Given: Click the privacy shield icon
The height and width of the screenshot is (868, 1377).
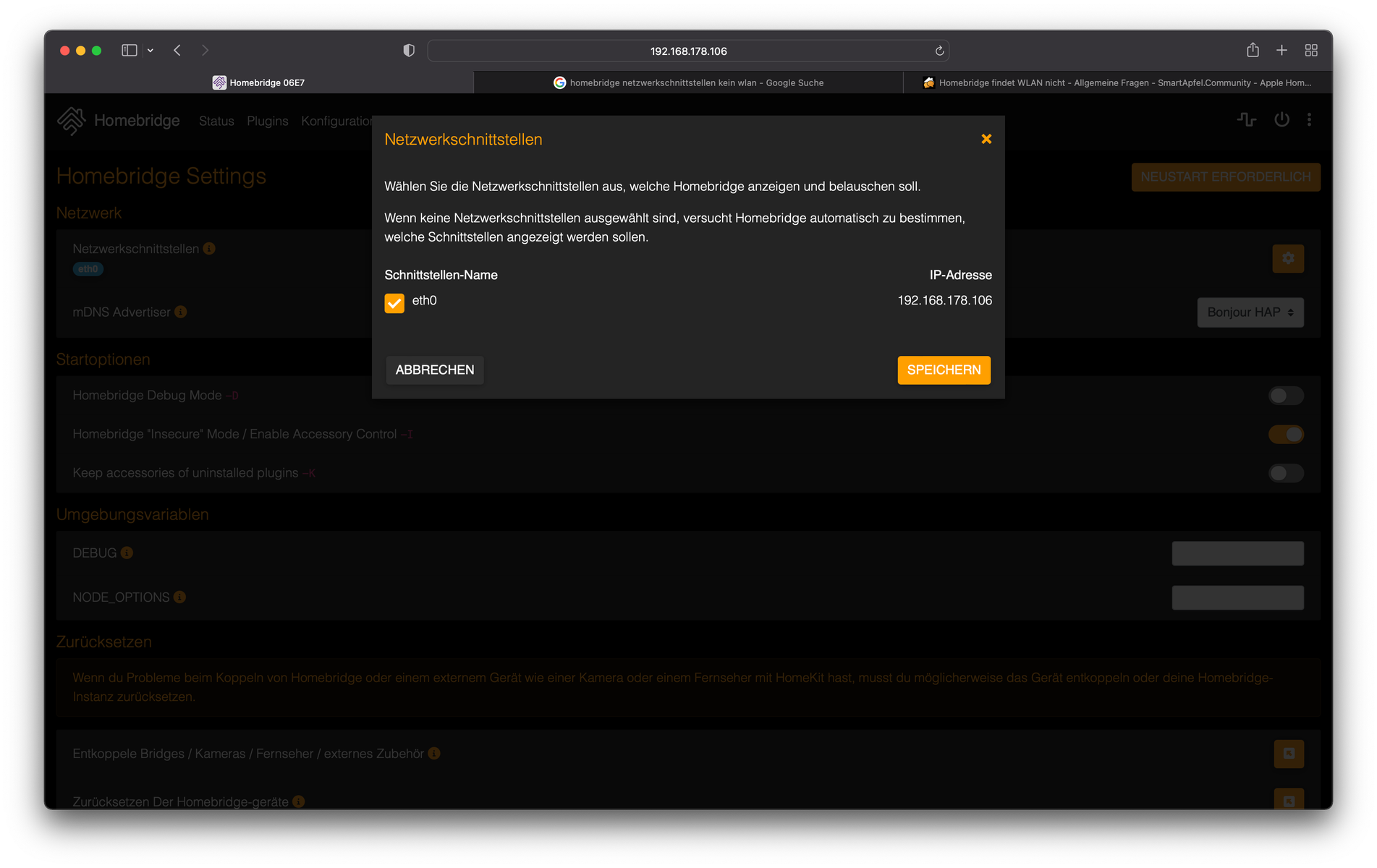Looking at the screenshot, I should click(409, 50).
